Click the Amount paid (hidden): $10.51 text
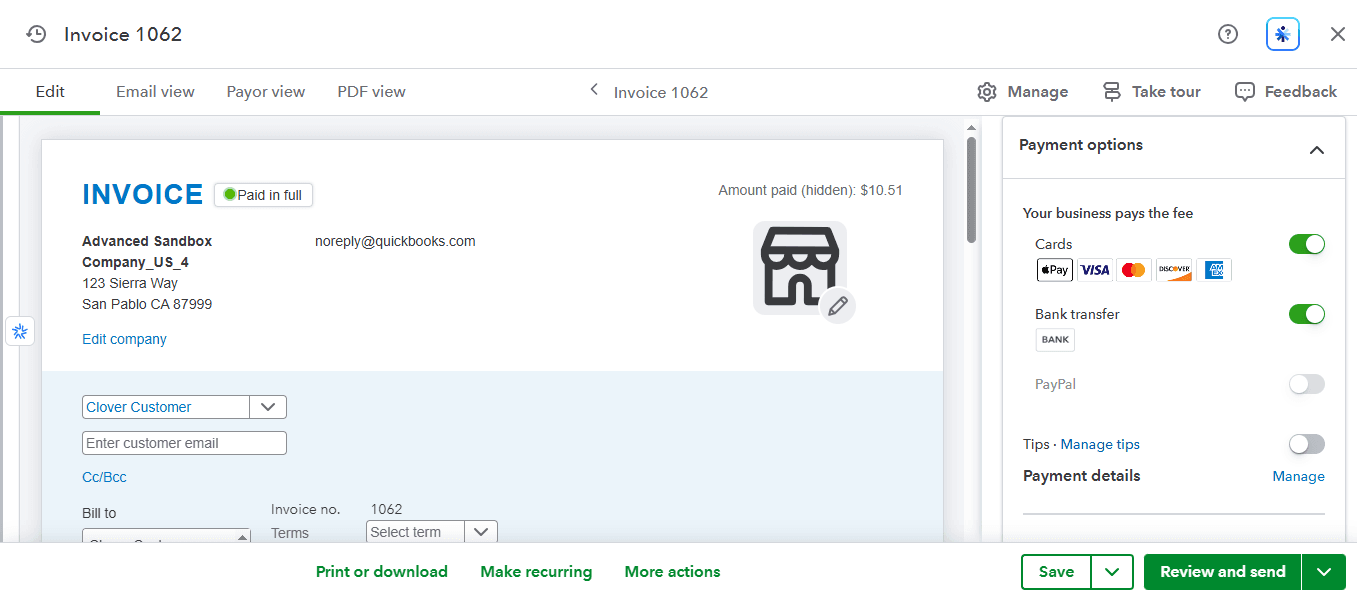Image resolution: width=1357 pixels, height=601 pixels. coord(810,190)
